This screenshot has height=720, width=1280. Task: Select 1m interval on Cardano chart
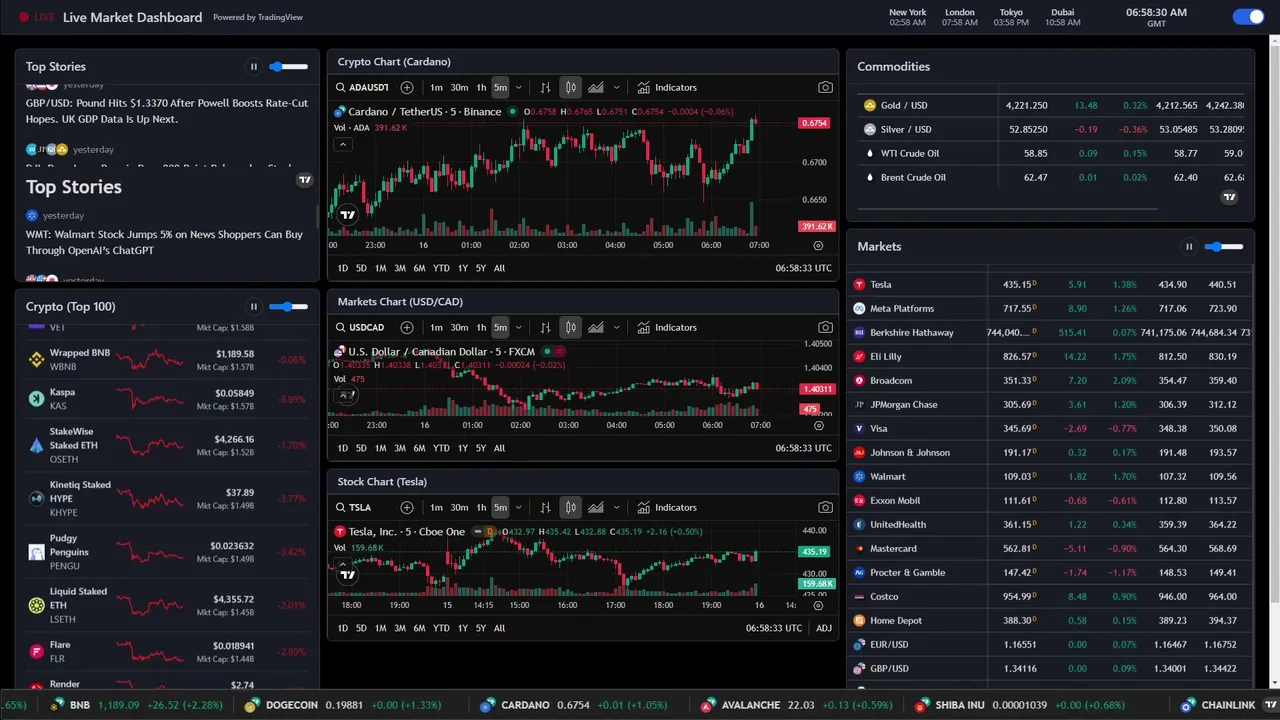(436, 87)
